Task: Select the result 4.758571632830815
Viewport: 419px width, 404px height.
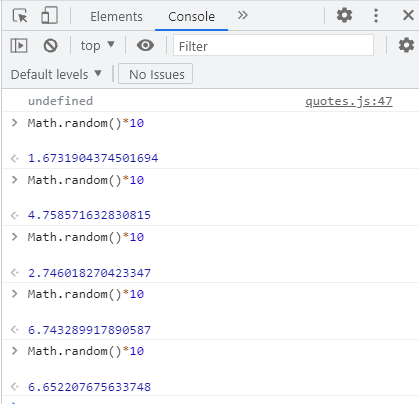Action: click(89, 215)
